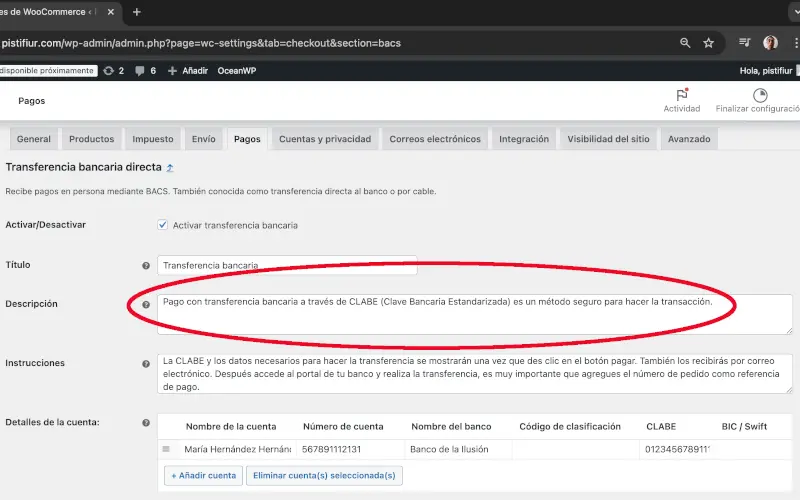The image size is (800, 500).
Task: Open Chrome profile avatar menu
Action: click(x=770, y=43)
